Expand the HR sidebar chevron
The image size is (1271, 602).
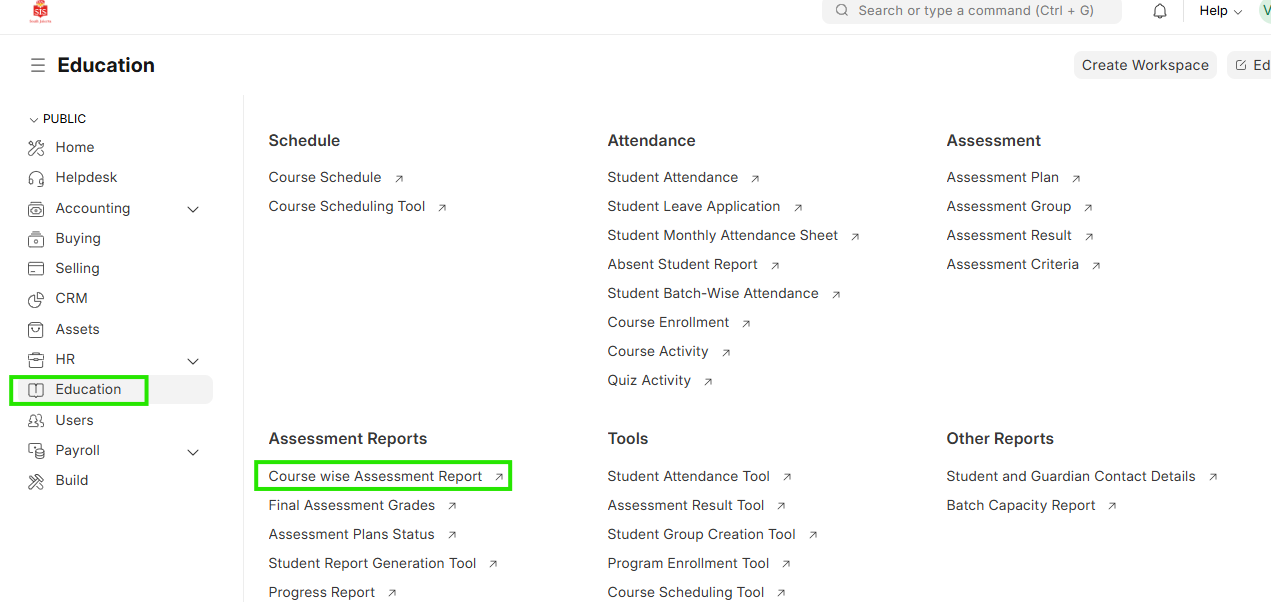[193, 360]
